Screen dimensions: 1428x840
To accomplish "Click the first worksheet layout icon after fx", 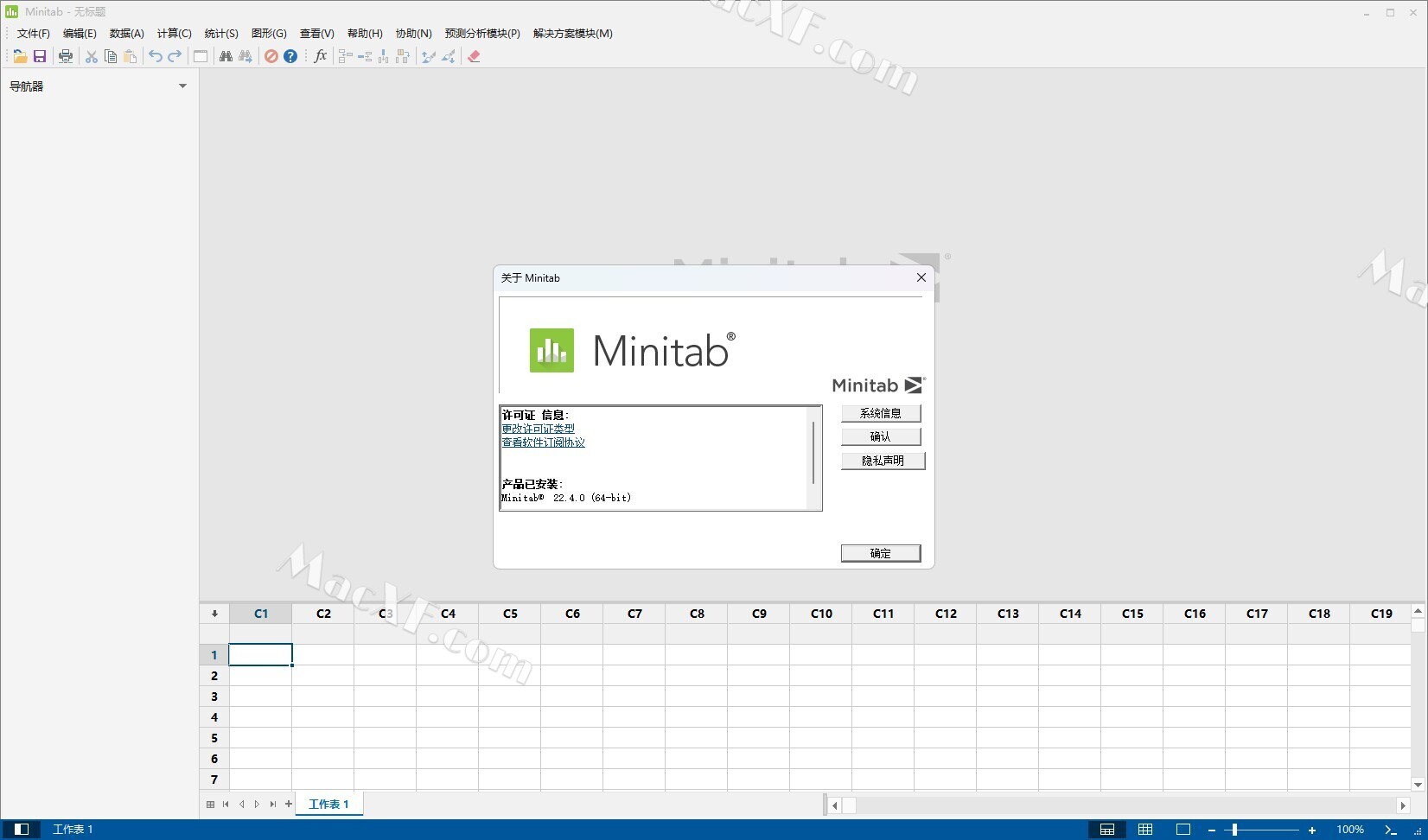I will (345, 56).
